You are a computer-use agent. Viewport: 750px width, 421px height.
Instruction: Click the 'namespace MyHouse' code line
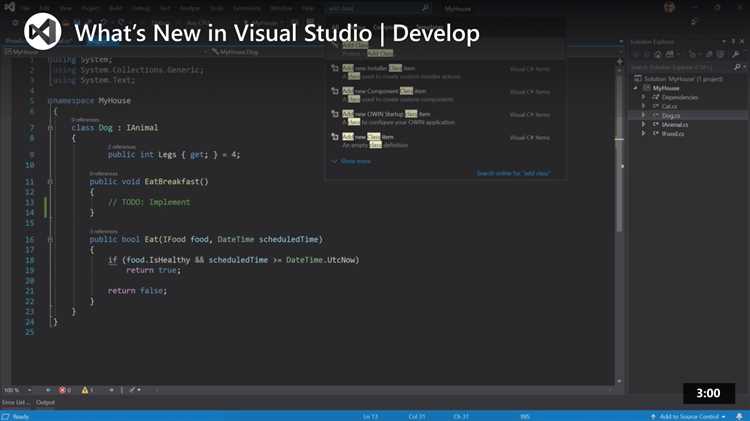89,100
